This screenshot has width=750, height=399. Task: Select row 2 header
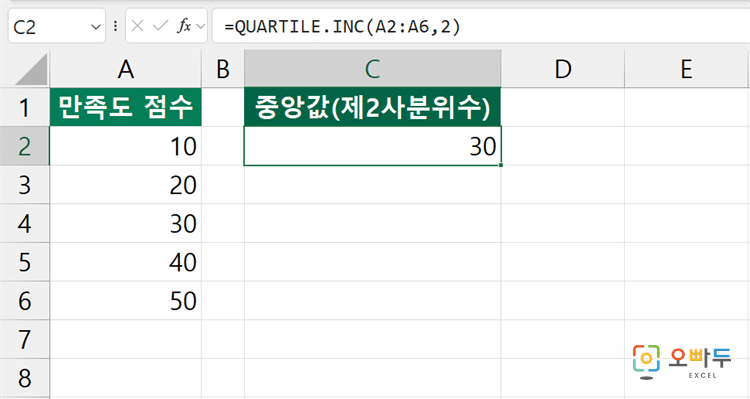(24, 146)
